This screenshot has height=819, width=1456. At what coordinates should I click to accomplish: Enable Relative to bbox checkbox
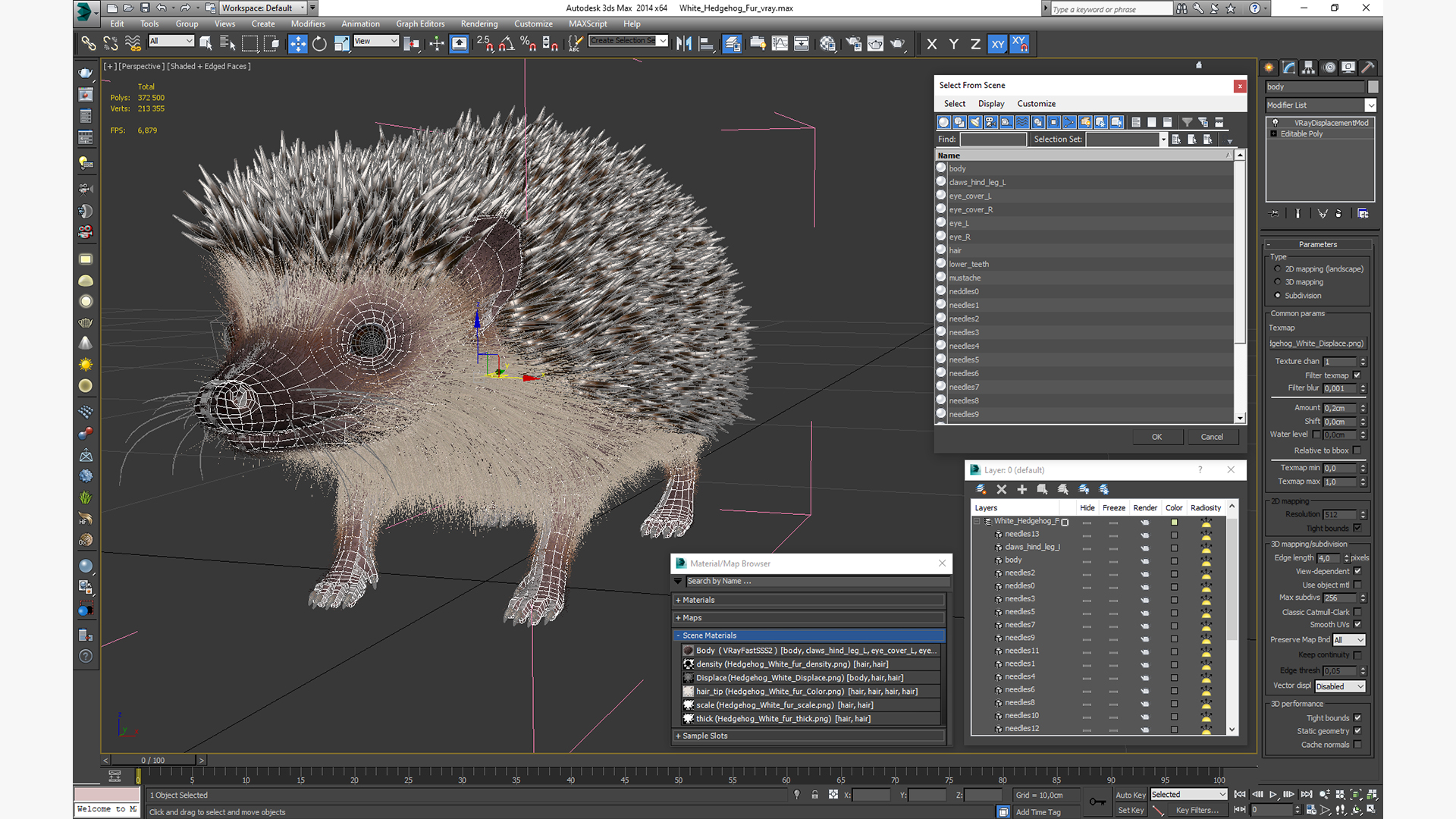click(1357, 450)
